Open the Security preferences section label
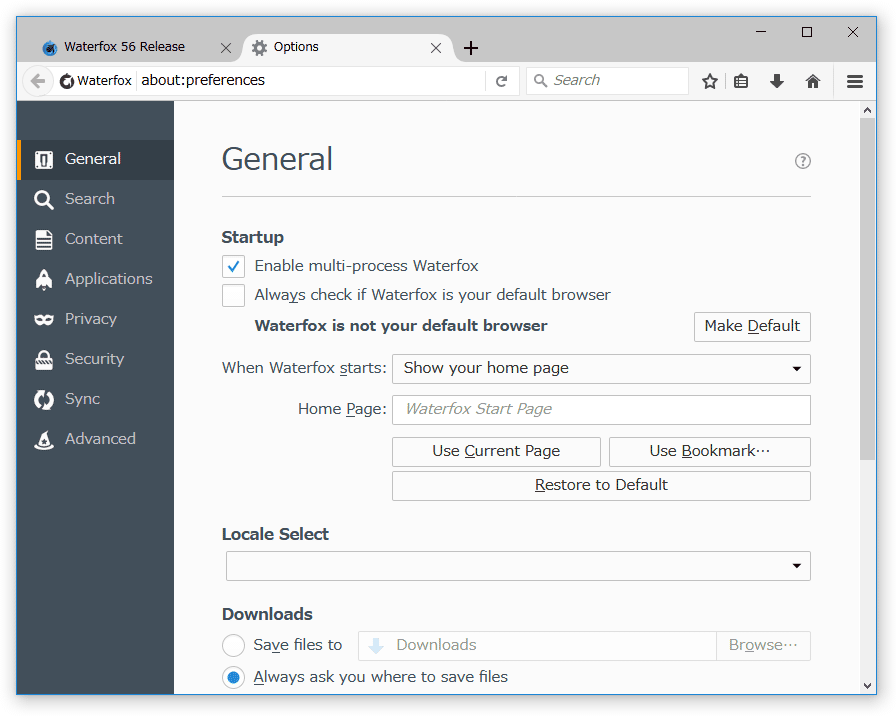 (94, 359)
